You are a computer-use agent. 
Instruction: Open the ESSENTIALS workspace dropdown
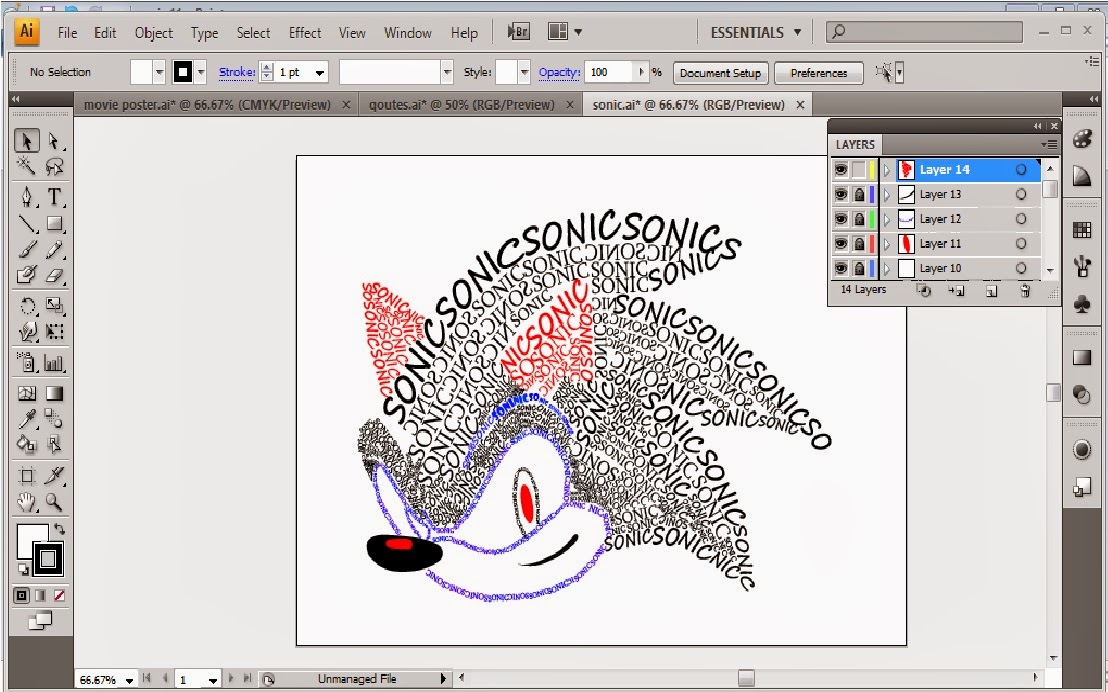pyautogui.click(x=756, y=33)
